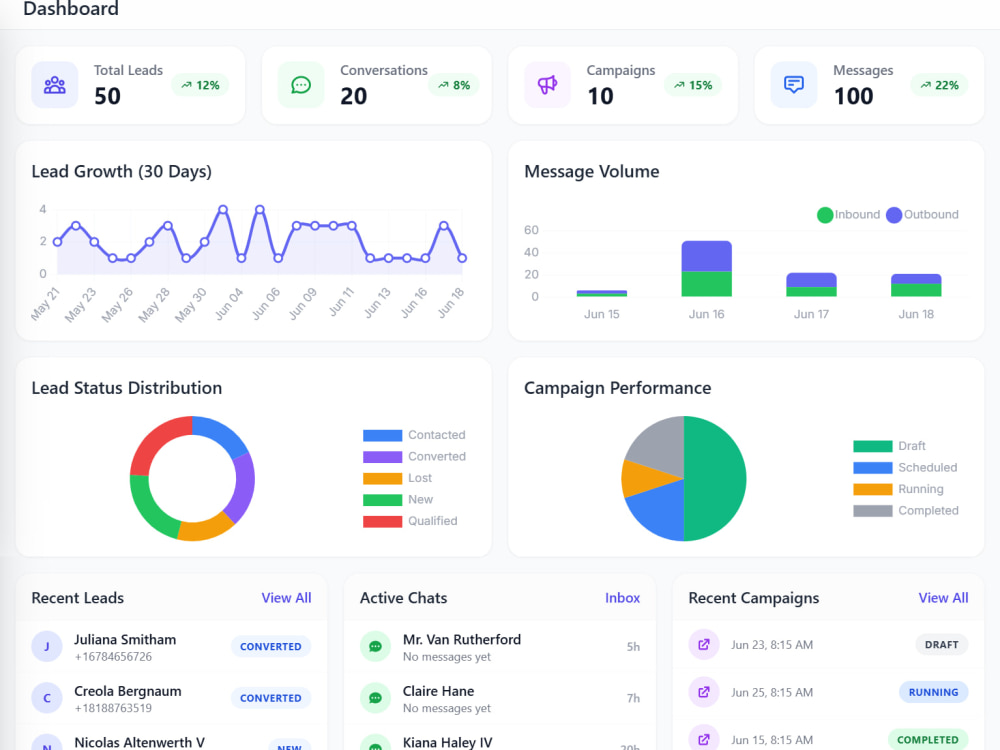The image size is (1000, 750).
Task: Click the 8% trend badge on Conversations
Action: click(x=454, y=85)
